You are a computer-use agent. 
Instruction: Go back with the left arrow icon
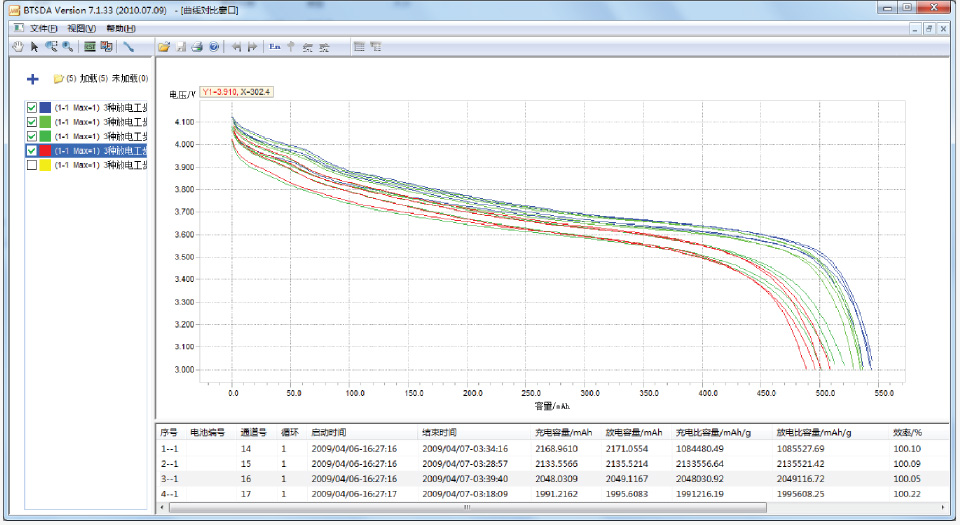click(x=236, y=47)
